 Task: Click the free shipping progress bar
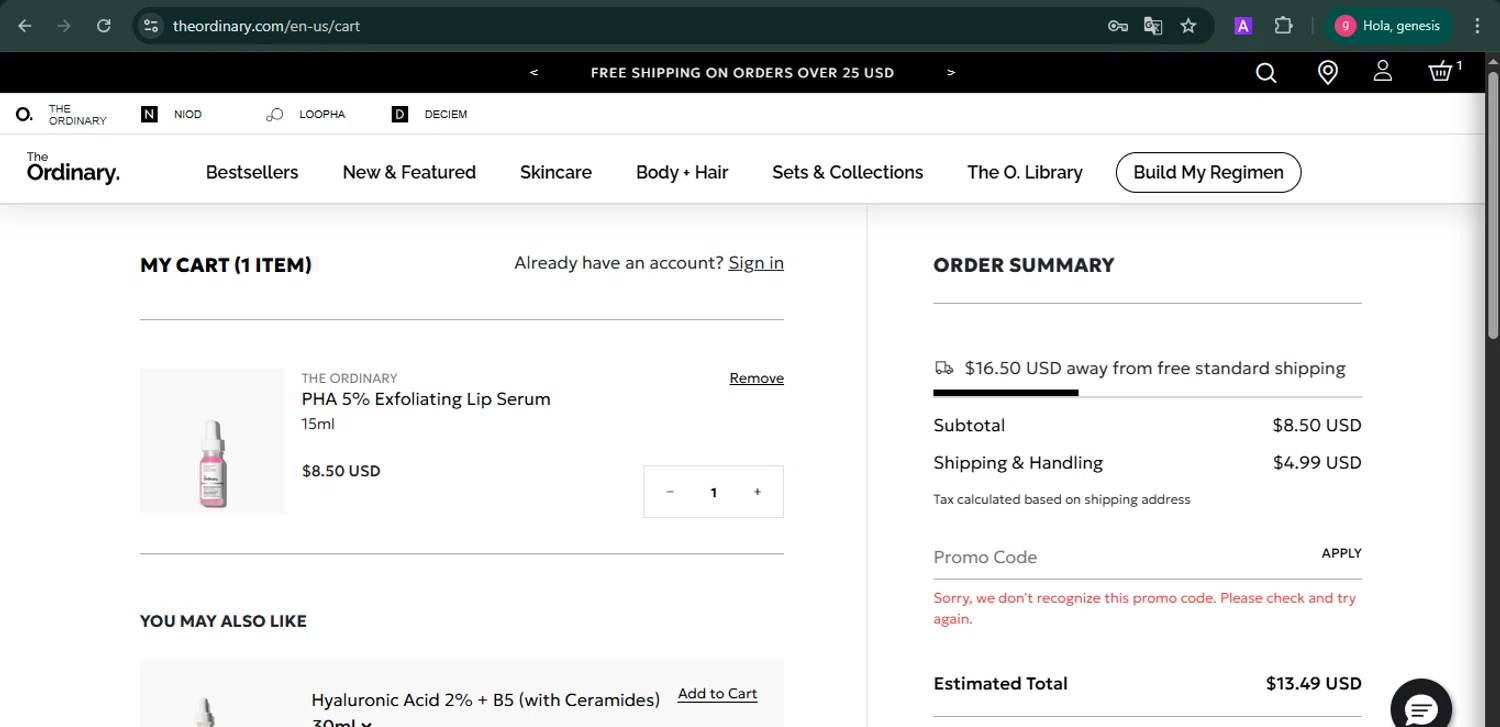pos(1147,393)
